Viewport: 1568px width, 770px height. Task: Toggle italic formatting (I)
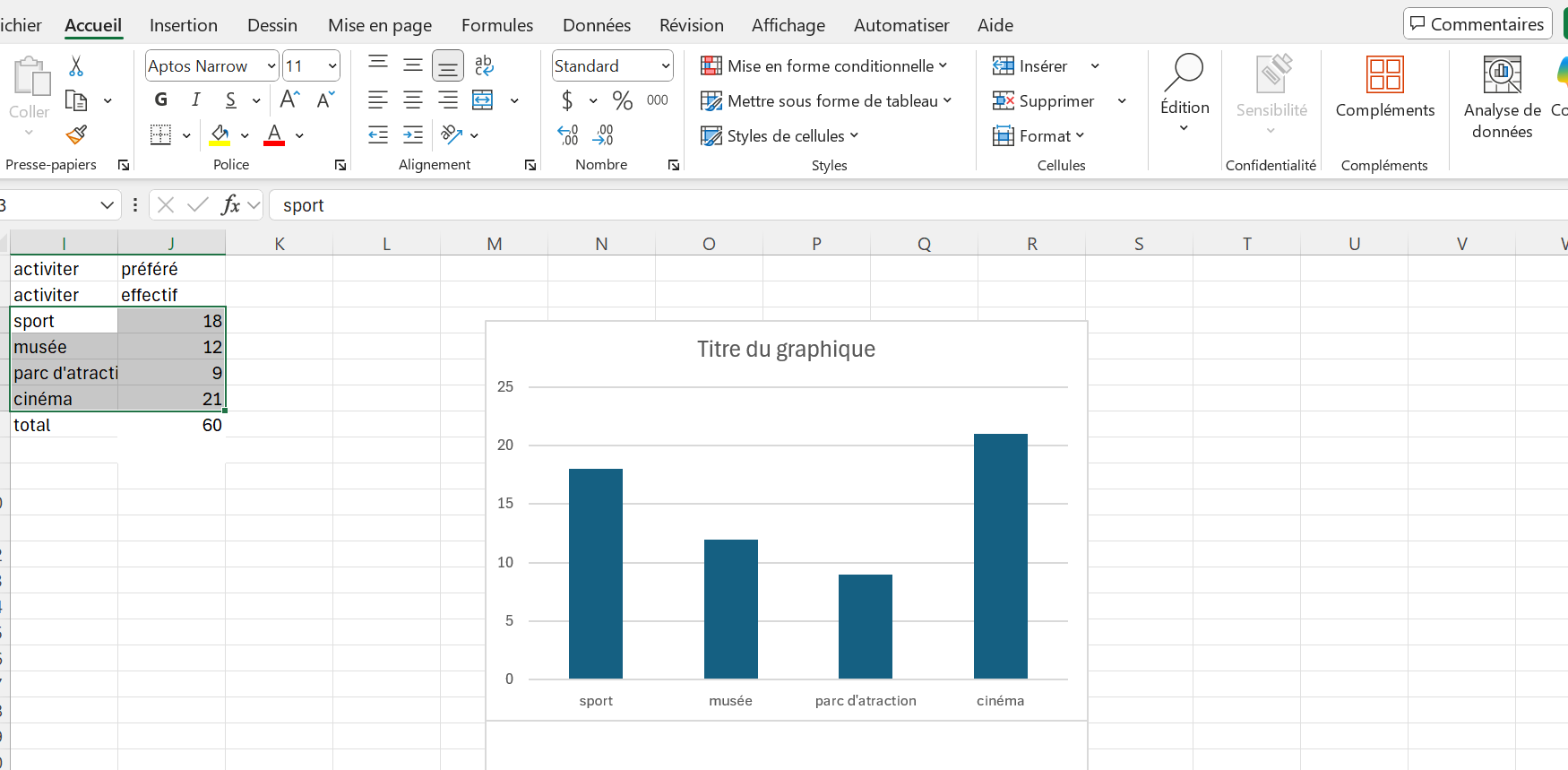coord(195,99)
